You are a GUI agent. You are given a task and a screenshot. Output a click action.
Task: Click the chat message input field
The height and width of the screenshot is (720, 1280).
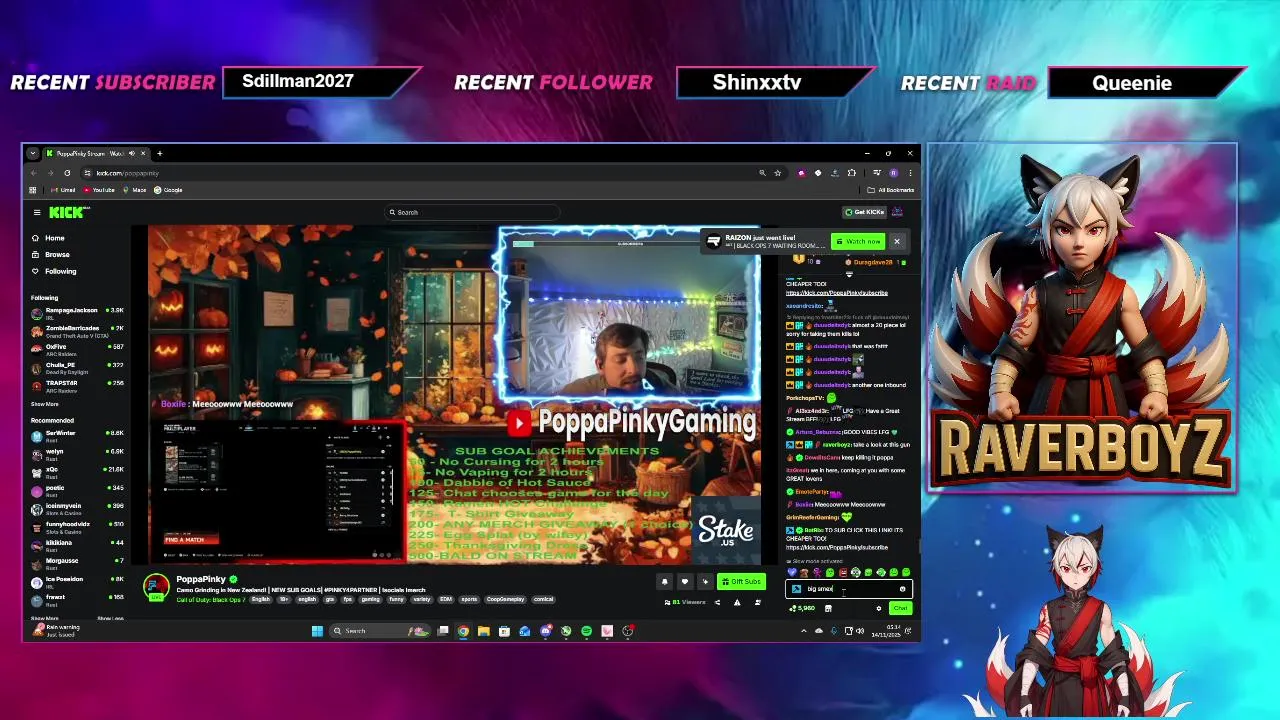tap(848, 589)
